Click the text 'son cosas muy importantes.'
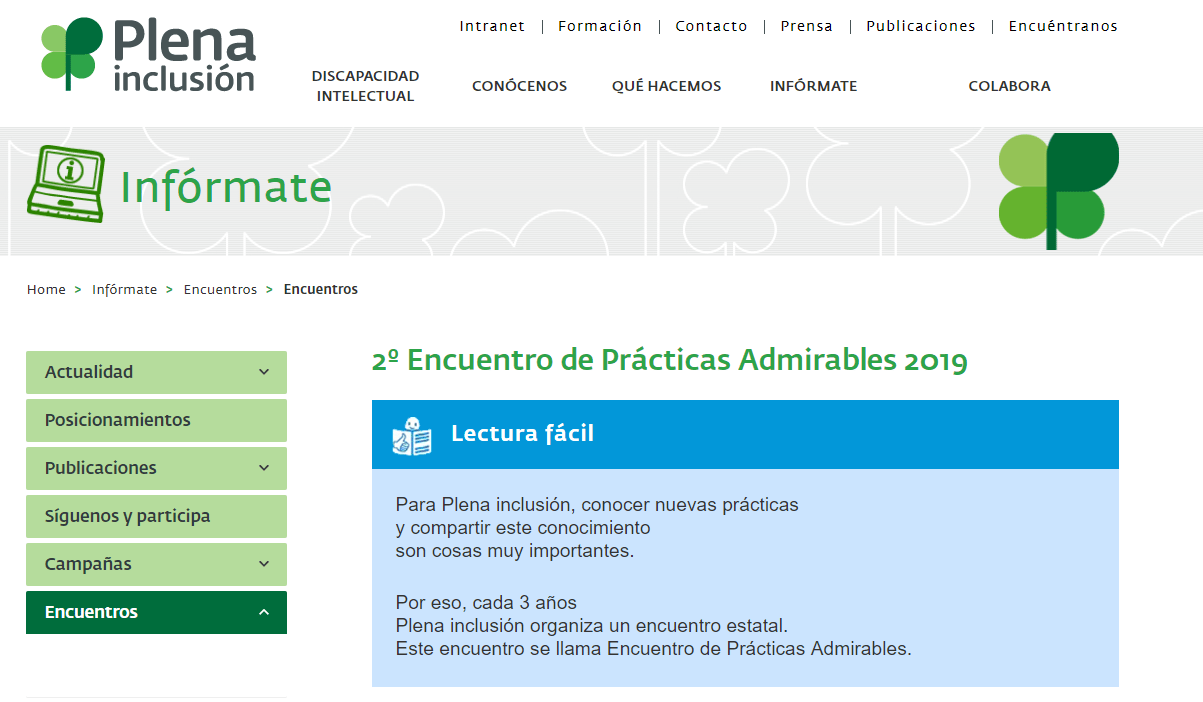The height and width of the screenshot is (702, 1203). 515,551
